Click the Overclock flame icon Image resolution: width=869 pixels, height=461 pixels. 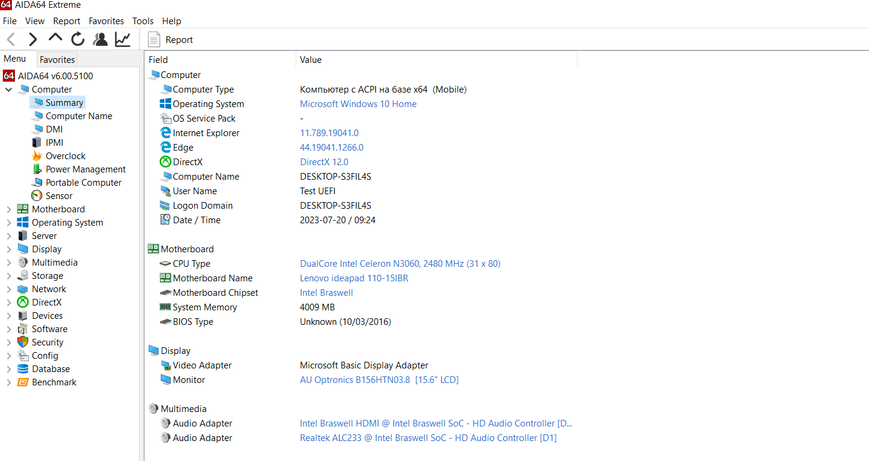tap(37, 156)
